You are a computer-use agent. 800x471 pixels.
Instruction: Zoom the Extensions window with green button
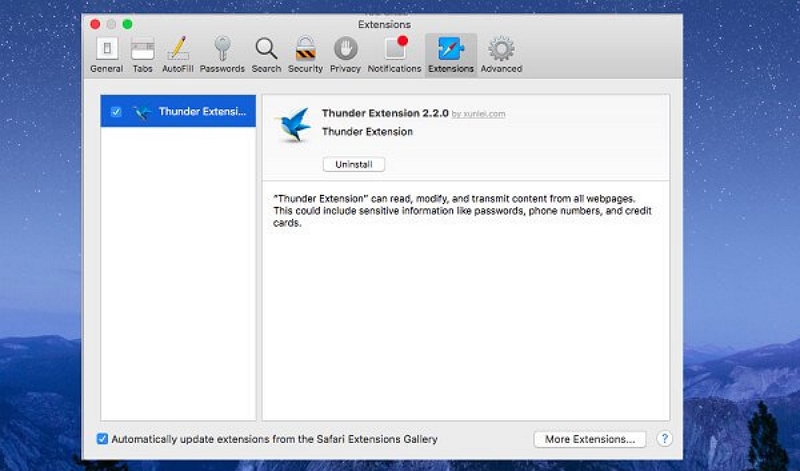pos(128,24)
